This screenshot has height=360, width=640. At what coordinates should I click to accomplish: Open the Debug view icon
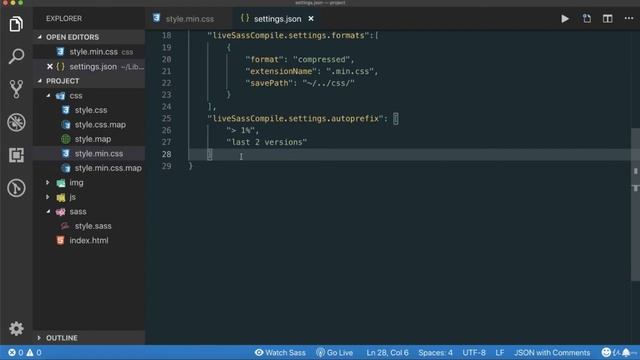[x=16, y=122]
